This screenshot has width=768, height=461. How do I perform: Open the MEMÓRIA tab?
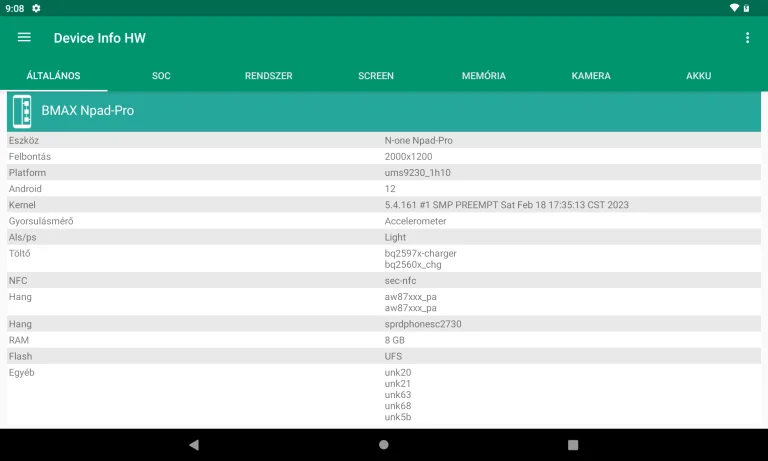[x=483, y=75]
